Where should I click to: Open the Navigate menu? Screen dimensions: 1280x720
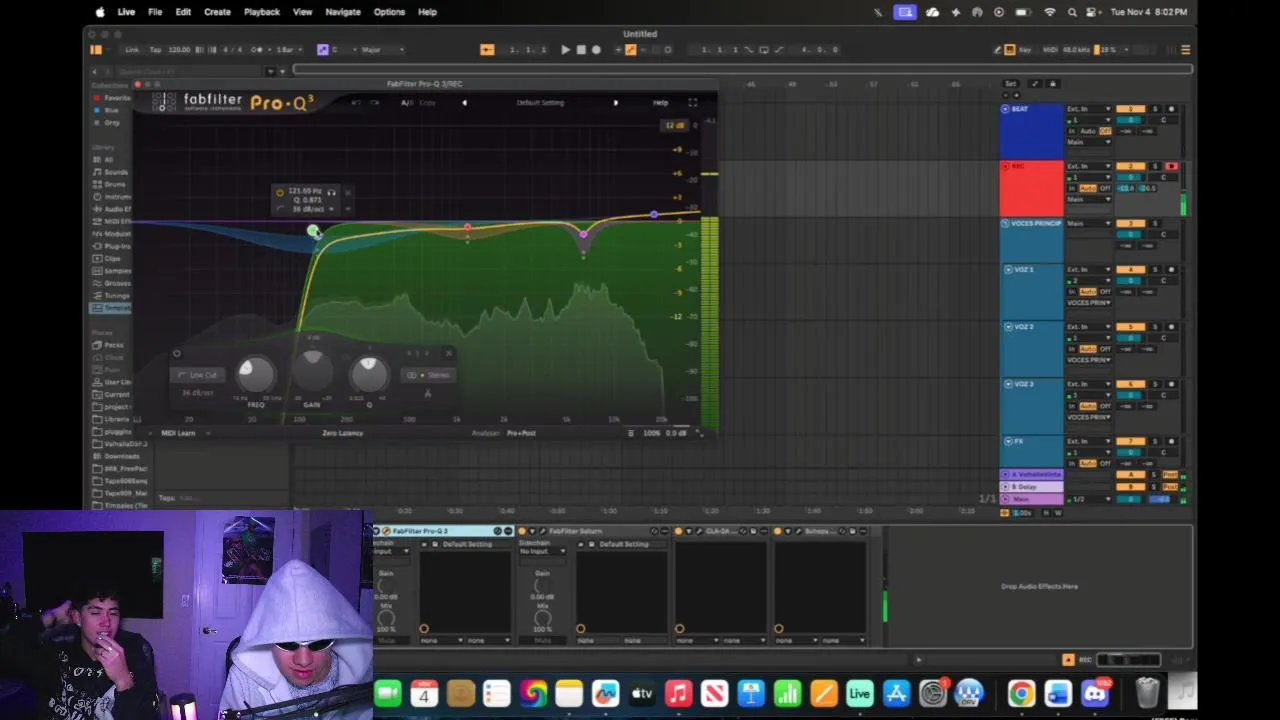coord(343,12)
